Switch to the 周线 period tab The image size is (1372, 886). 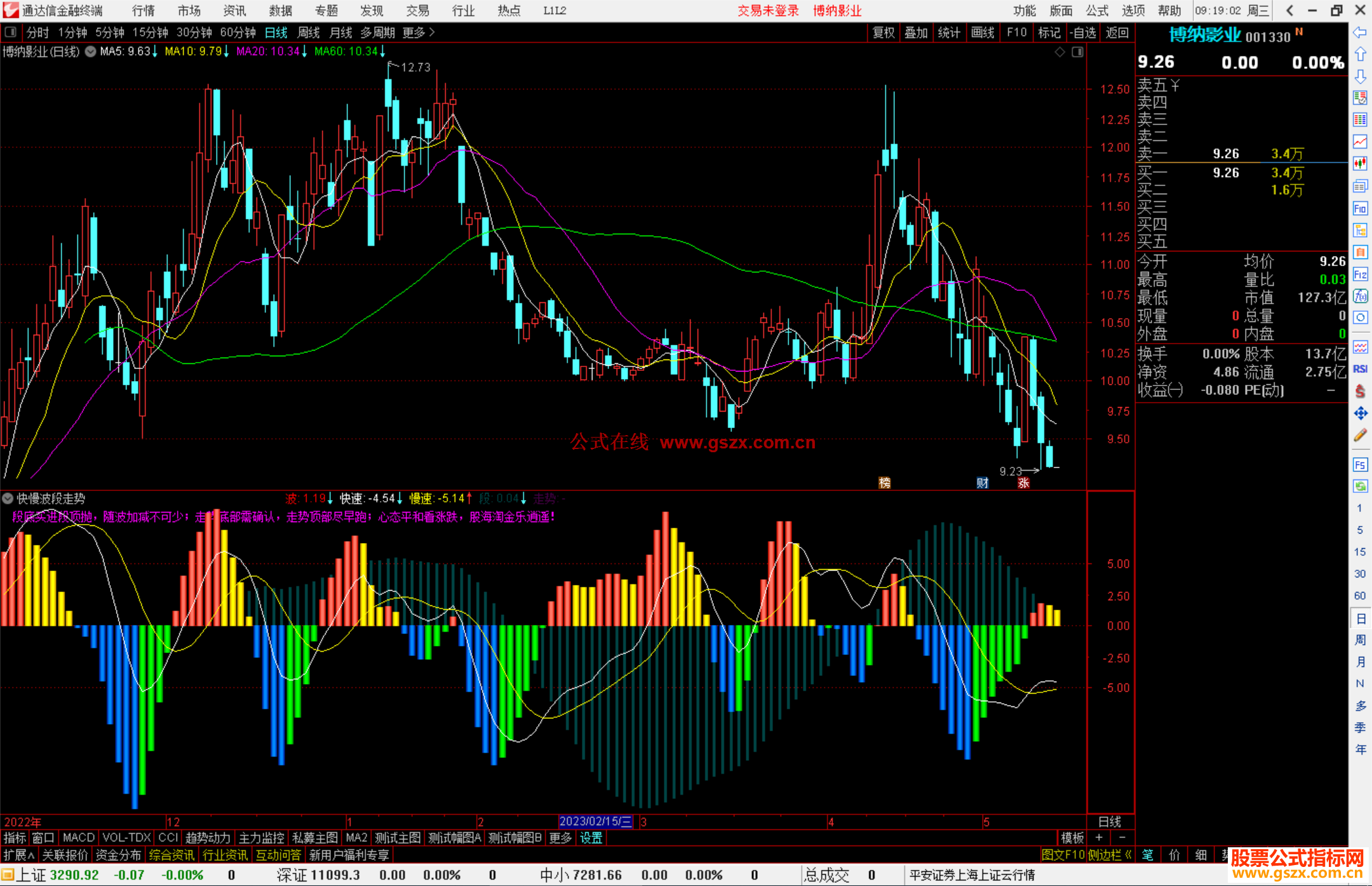[309, 32]
